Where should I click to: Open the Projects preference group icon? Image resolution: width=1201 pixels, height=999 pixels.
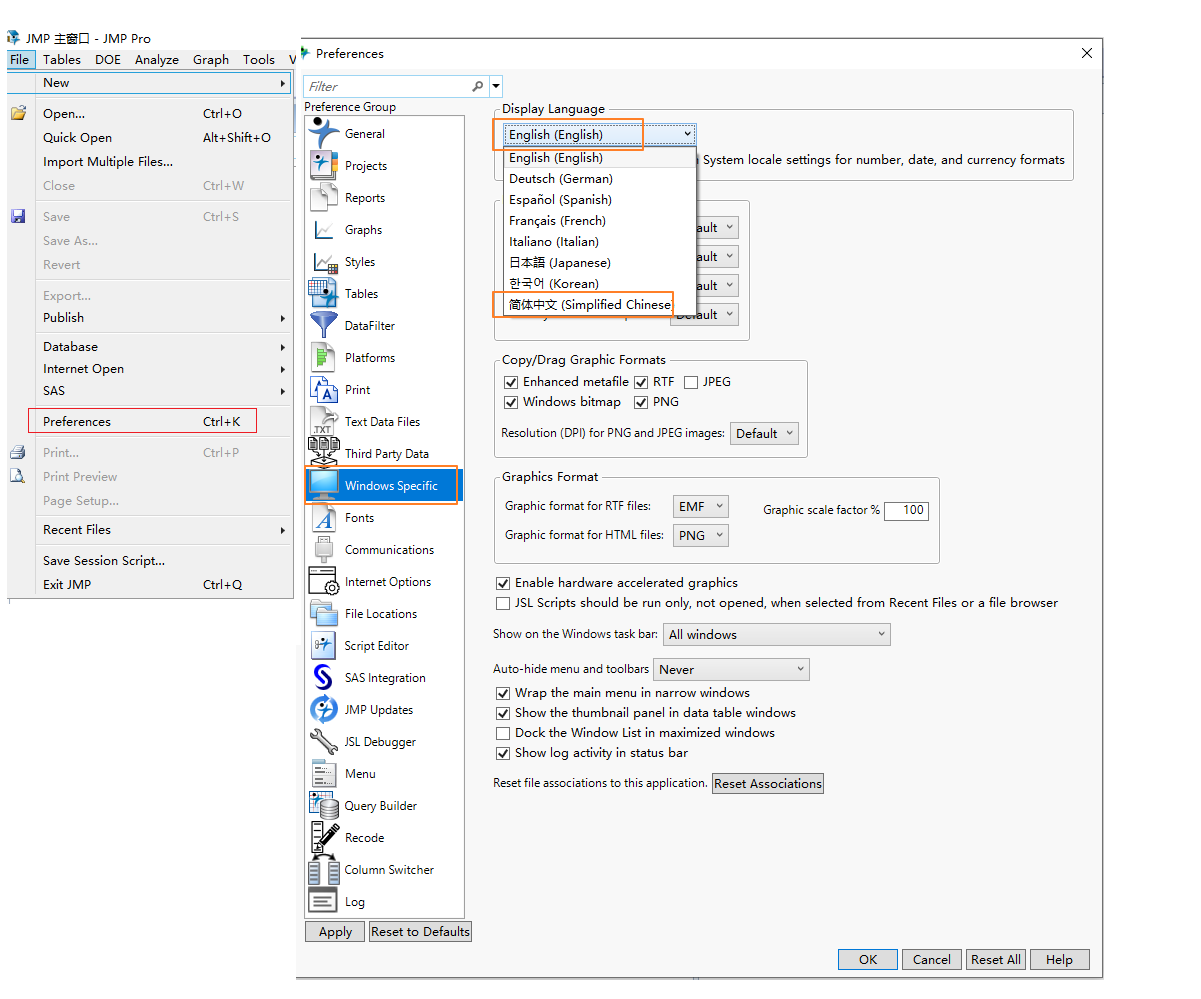coord(324,165)
